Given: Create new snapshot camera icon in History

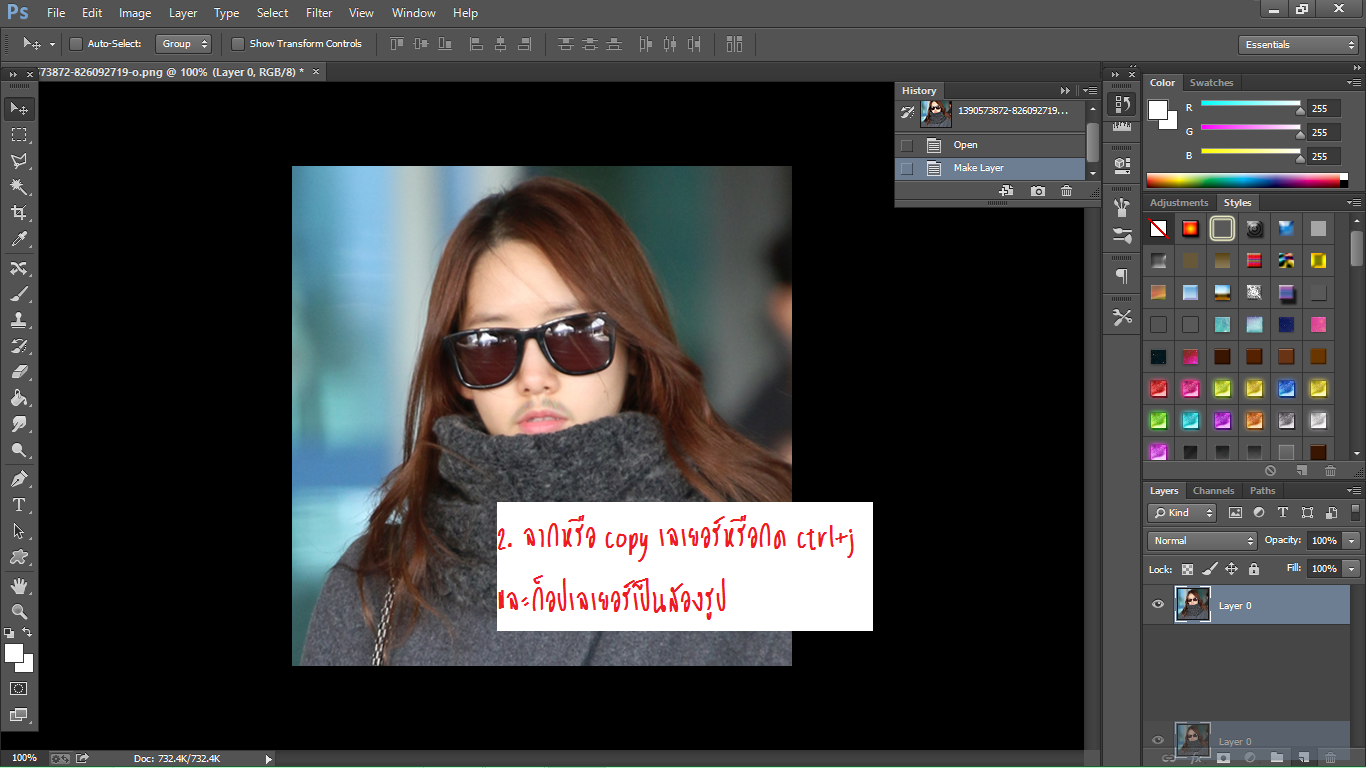Looking at the screenshot, I should click(1038, 191).
